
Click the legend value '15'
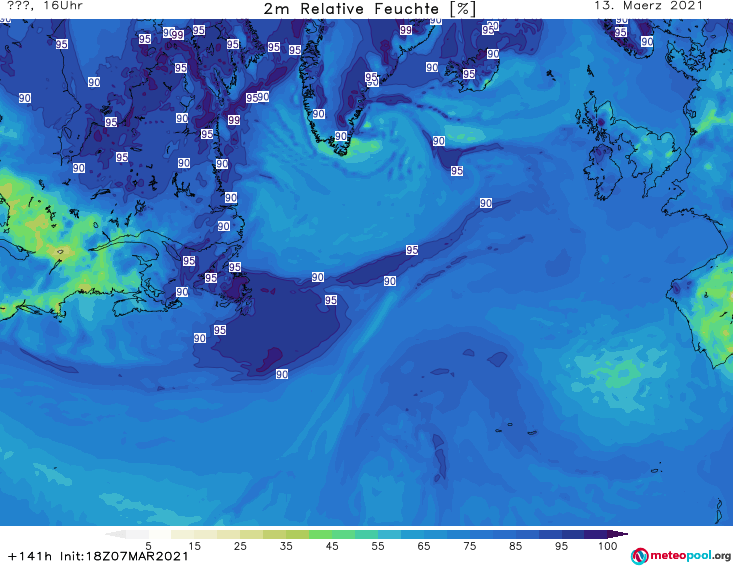tap(194, 546)
